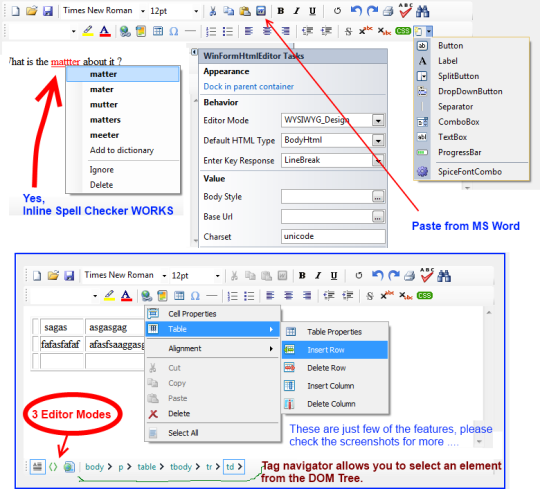
Task: Open Find binoculars icon in top toolbar
Action: [423, 11]
